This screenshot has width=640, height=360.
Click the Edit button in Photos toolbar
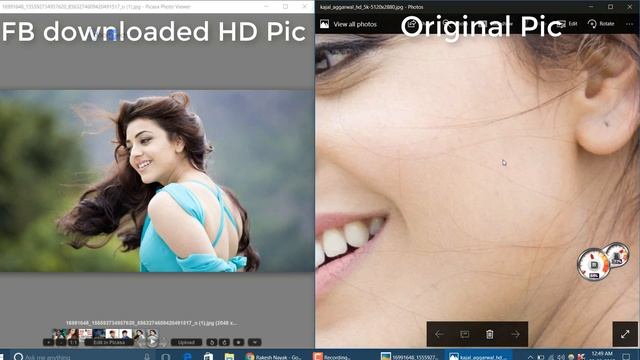568,24
